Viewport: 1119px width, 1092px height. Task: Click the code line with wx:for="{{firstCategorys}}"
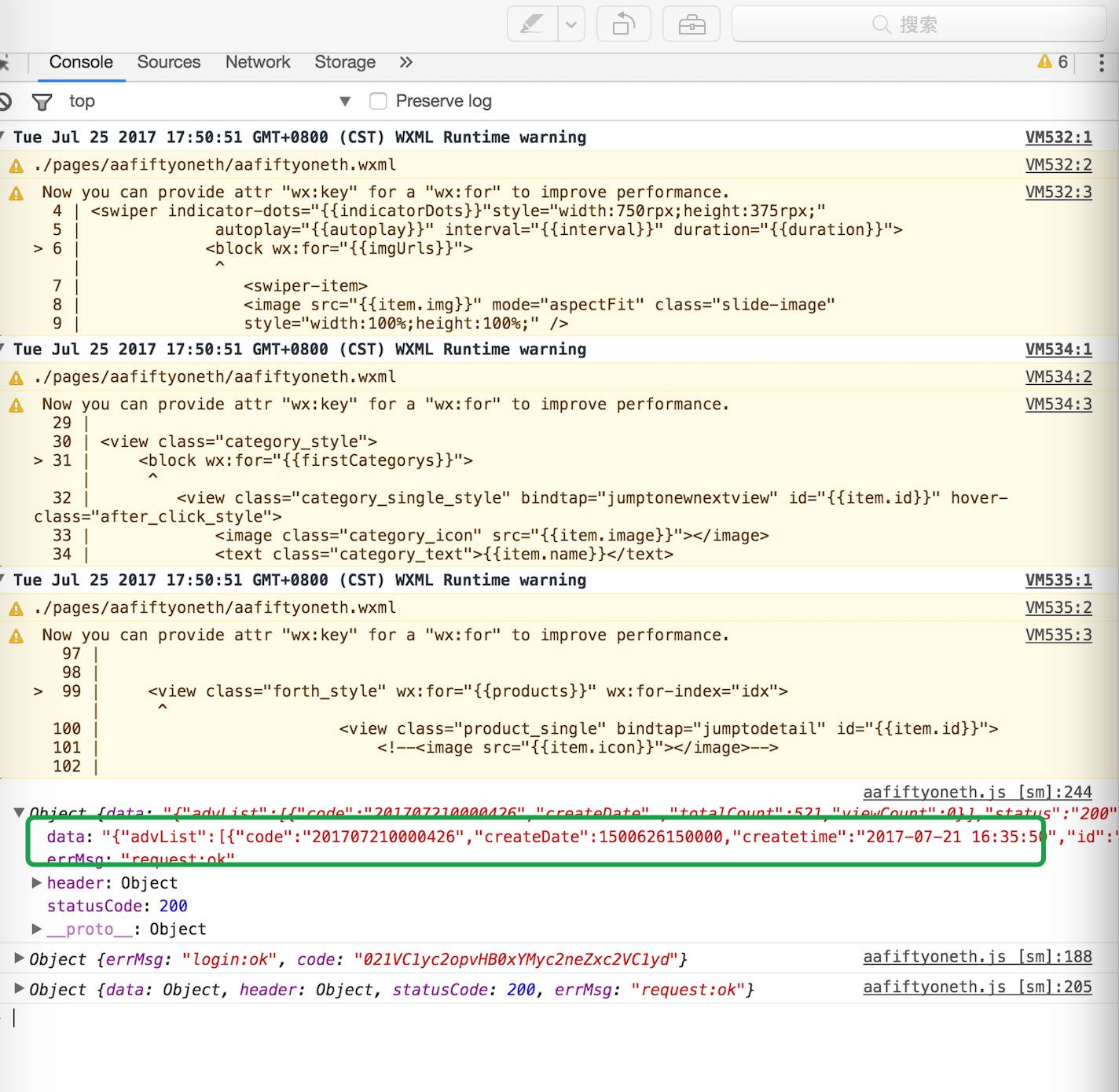coord(306,461)
